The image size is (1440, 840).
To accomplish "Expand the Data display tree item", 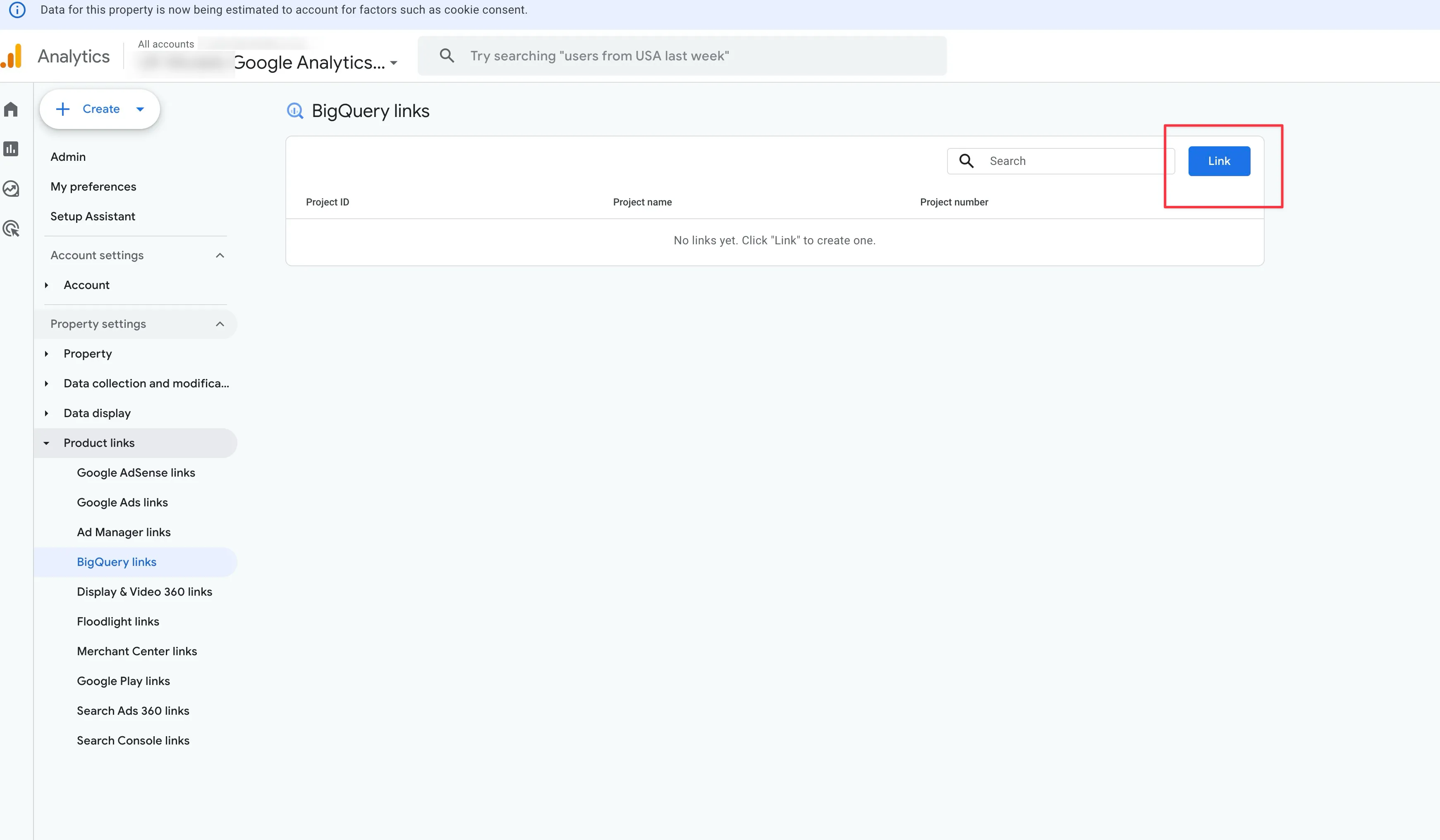I will pyautogui.click(x=46, y=413).
